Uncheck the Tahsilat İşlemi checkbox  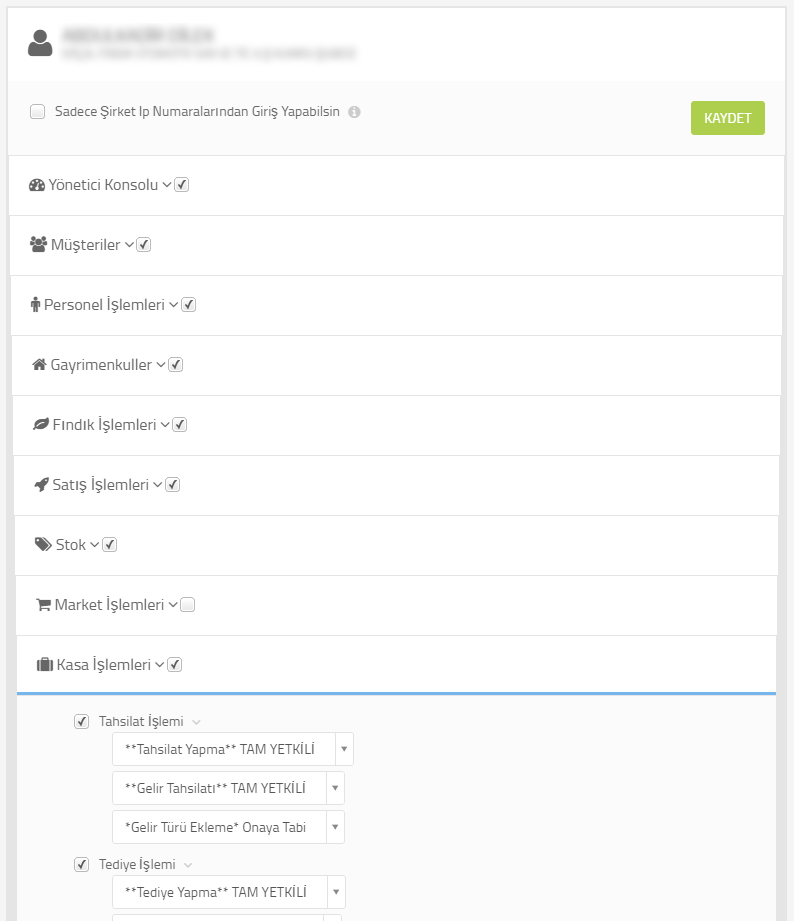pos(82,721)
